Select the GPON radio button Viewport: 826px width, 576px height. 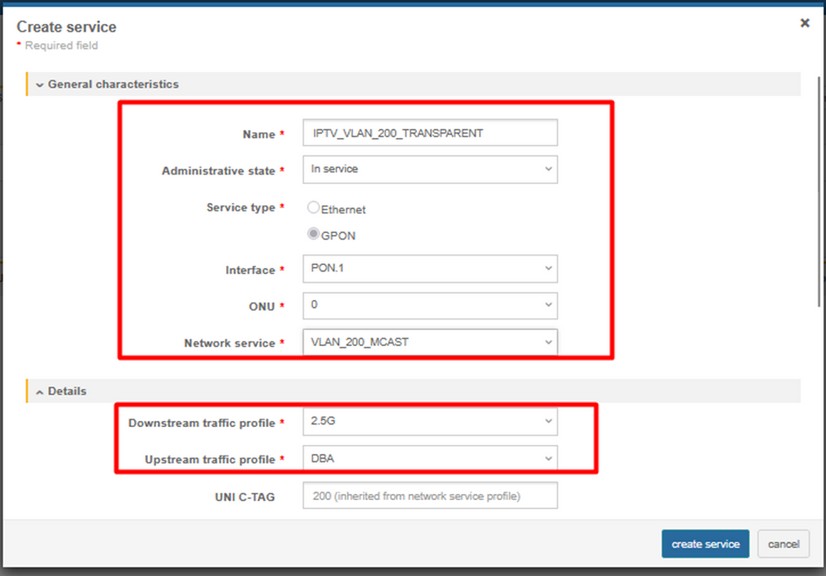click(314, 235)
